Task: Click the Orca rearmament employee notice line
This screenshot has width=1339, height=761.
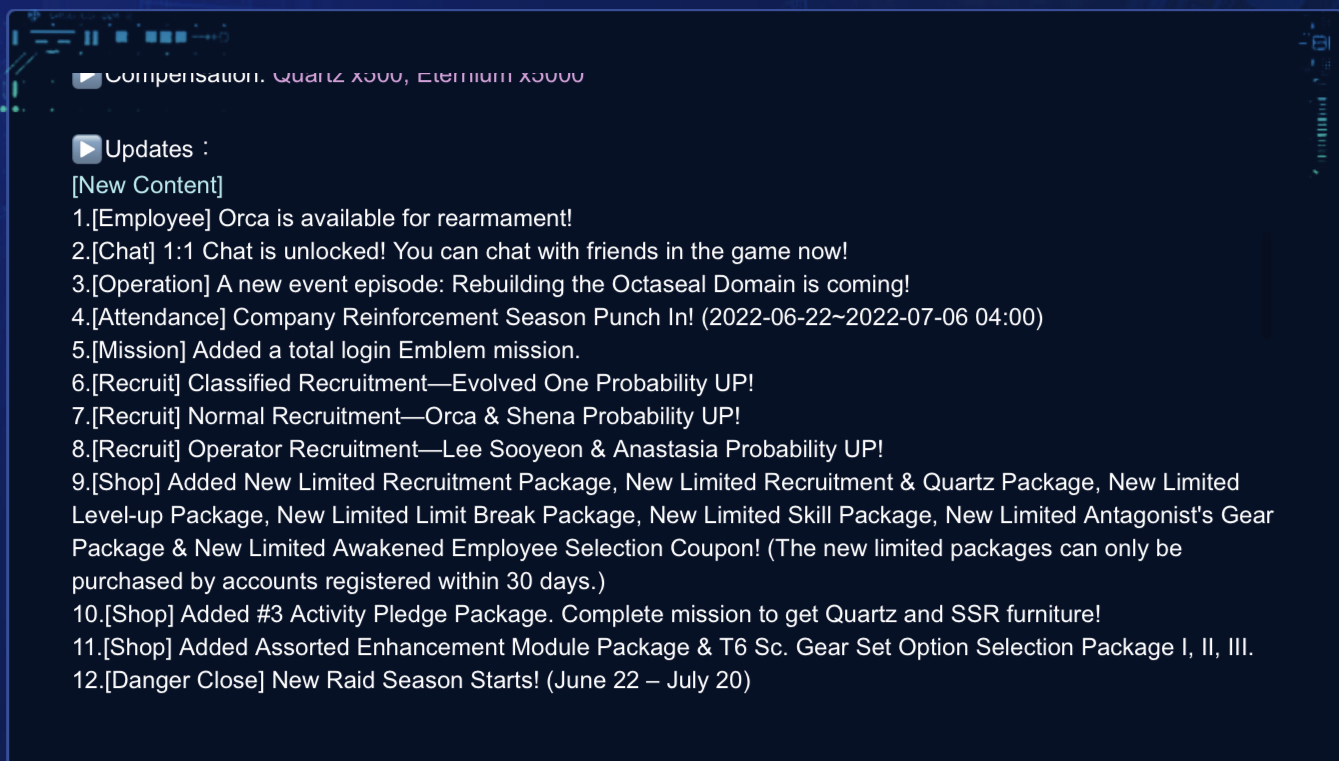Action: point(322,218)
